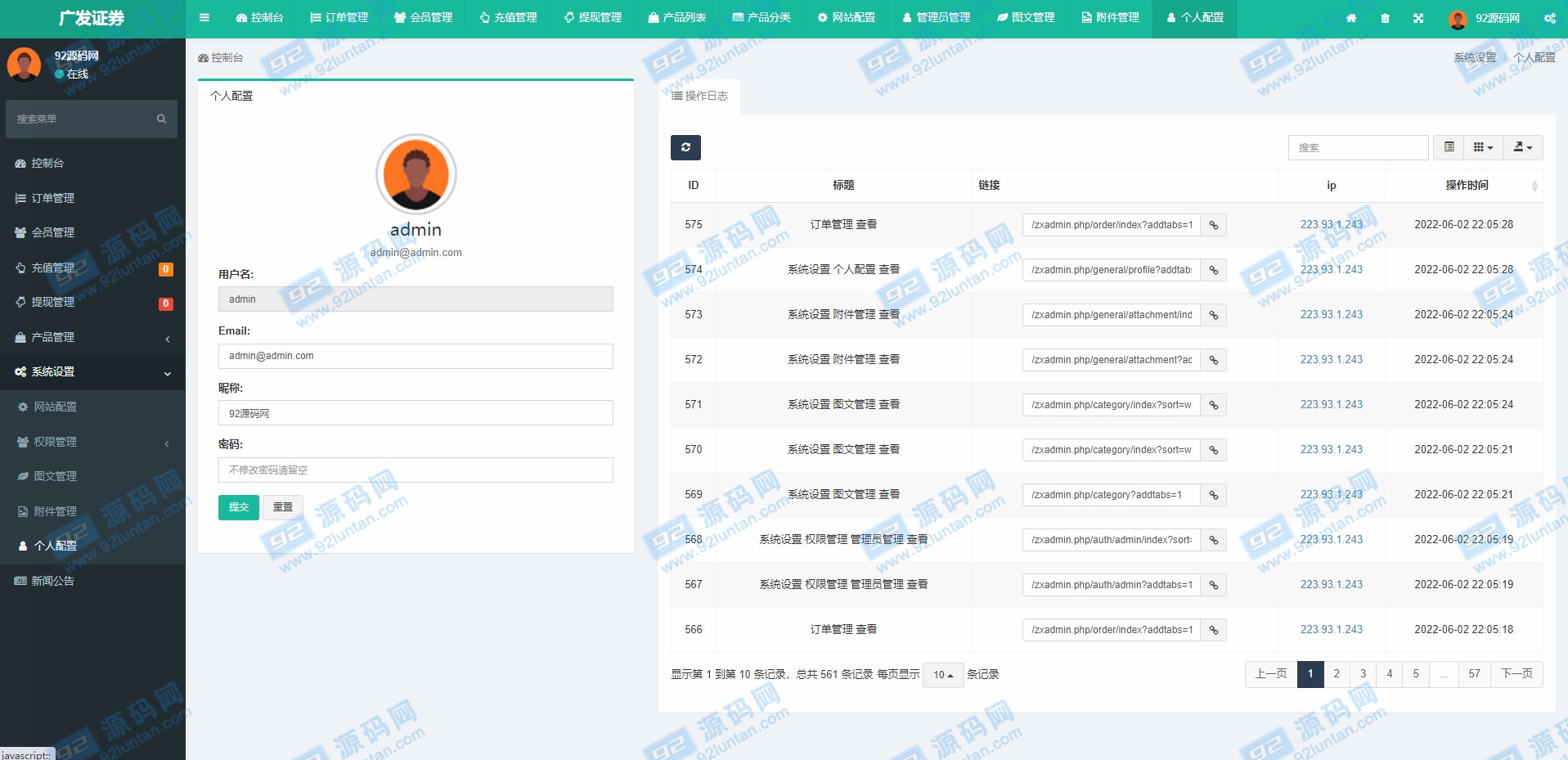Refresh the operation log table
Screen dimensions: 1568x760
[x=685, y=147]
